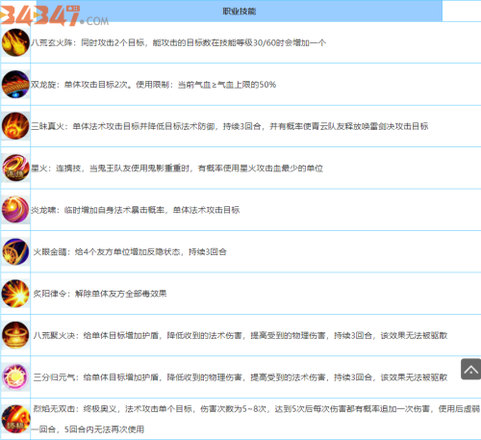The width and height of the screenshot is (481, 440).
Task: Click the 炙阳律令 skill icon
Action: (x=15, y=293)
